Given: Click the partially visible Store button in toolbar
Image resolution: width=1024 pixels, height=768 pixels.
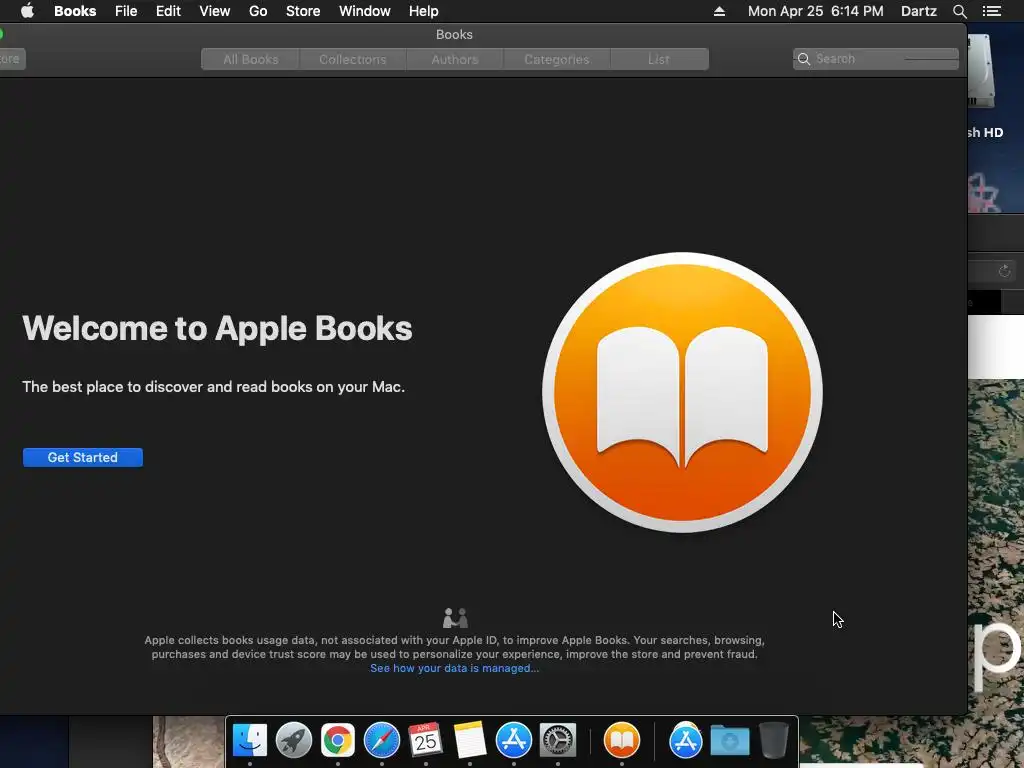Looking at the screenshot, I should pyautogui.click(x=12, y=59).
